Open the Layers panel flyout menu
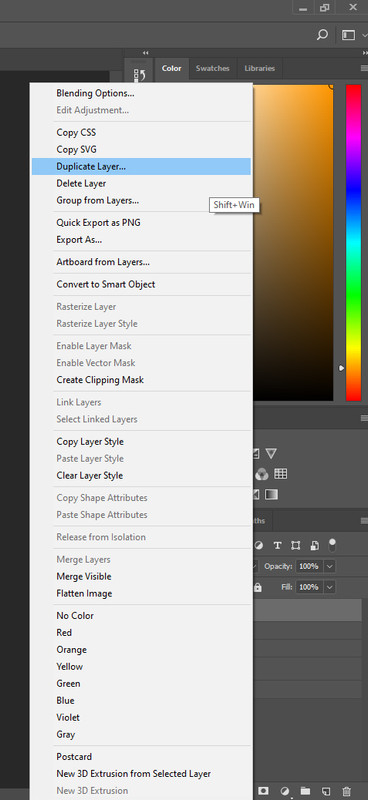Image resolution: width=368 pixels, height=800 pixels. tap(364, 521)
